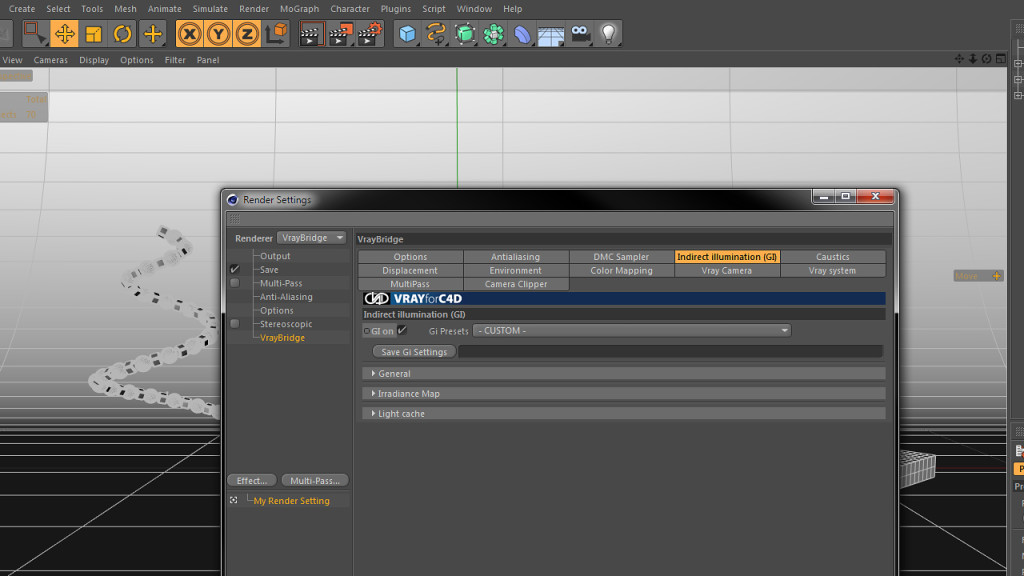Open the Create menu
This screenshot has height=576, width=1024.
click(x=22, y=8)
